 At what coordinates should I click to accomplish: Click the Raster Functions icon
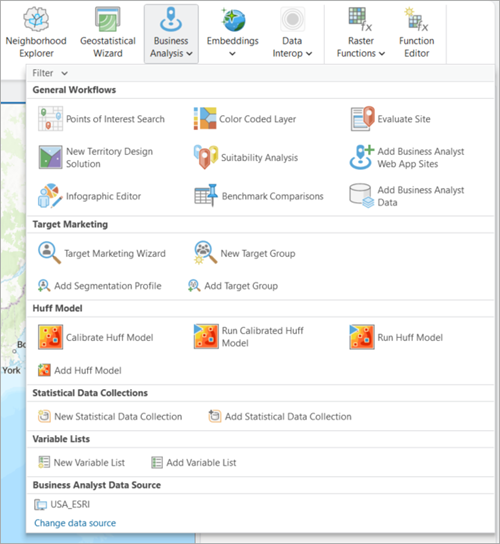(360, 19)
